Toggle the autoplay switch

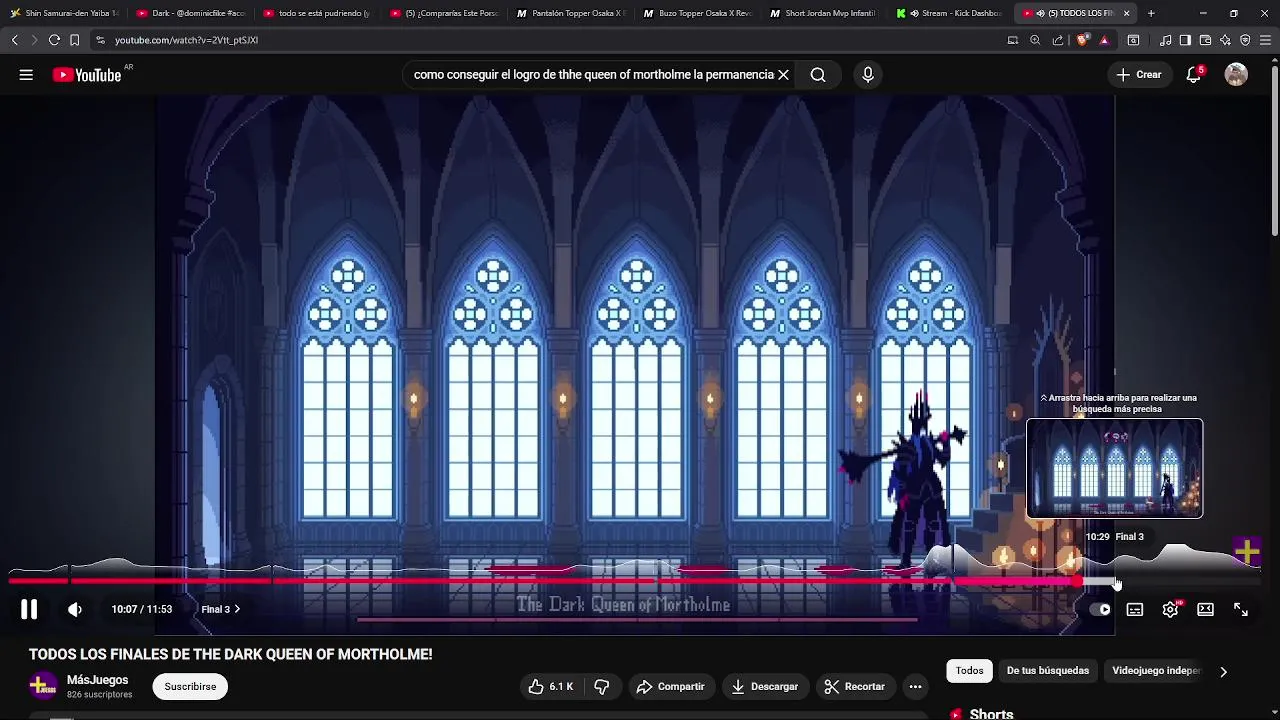pyautogui.click(x=1100, y=609)
